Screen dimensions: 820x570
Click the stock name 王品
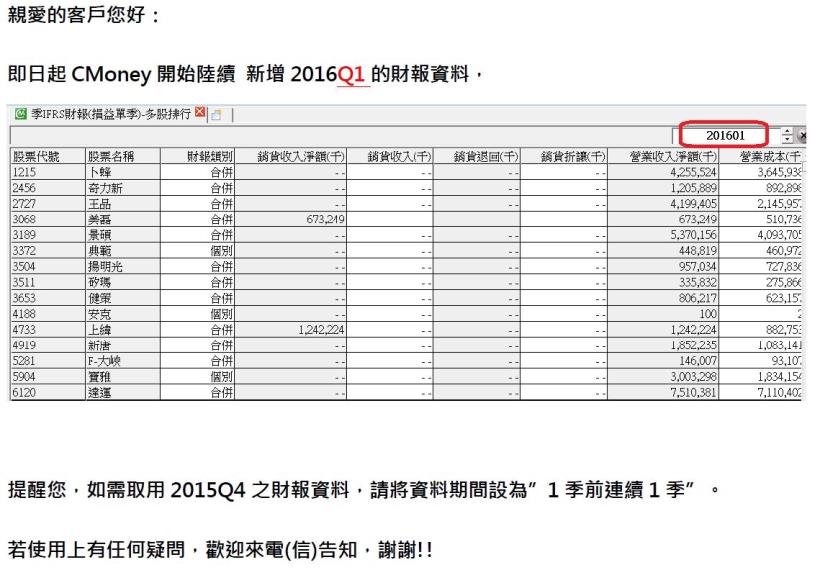point(99,203)
